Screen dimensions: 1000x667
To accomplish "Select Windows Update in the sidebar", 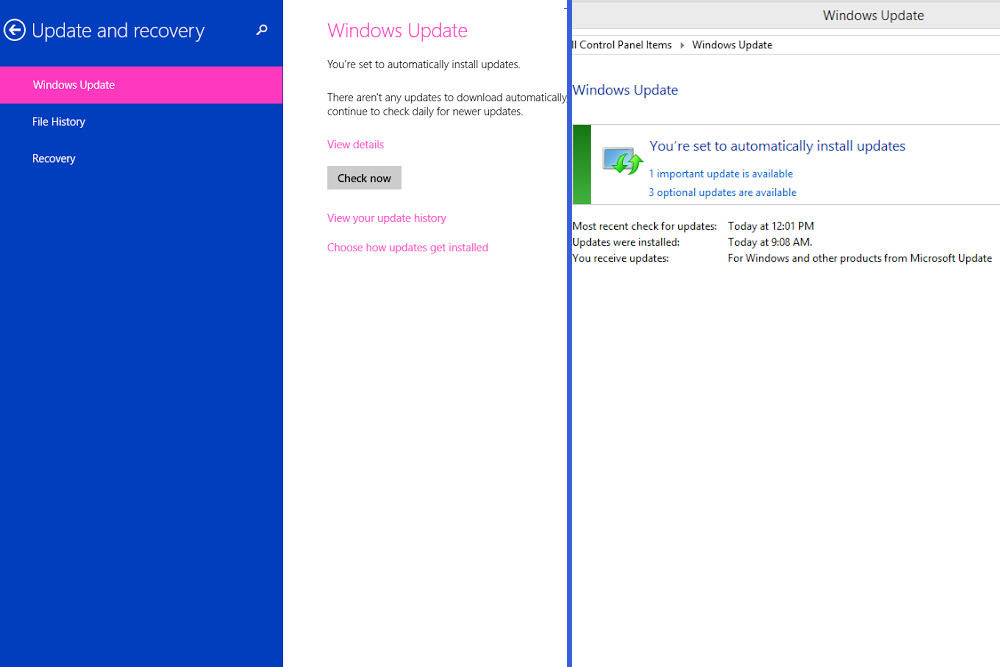I will click(x=141, y=85).
